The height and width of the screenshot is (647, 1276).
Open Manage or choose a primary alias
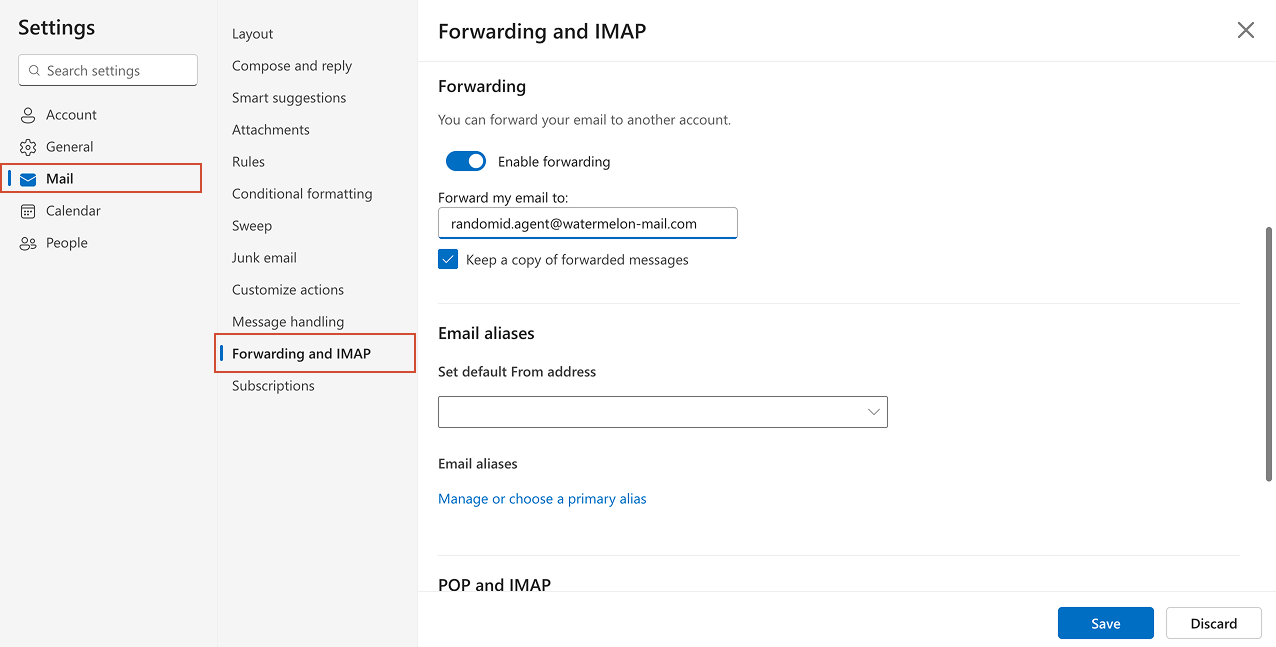point(542,498)
